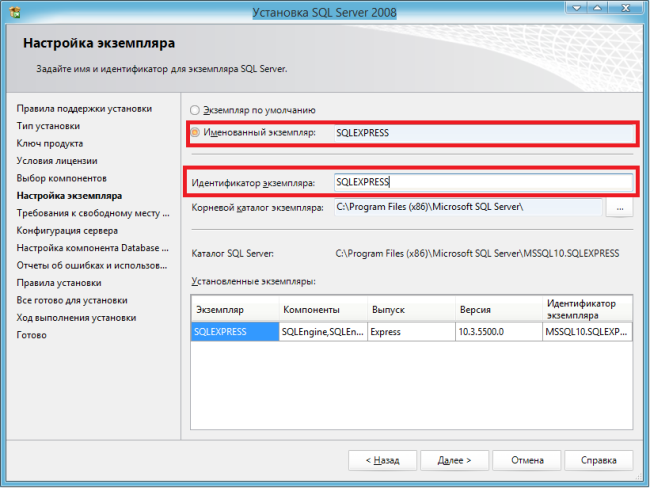Browse for instance root directory
Viewport: 650px width, 488px height.
(620, 207)
